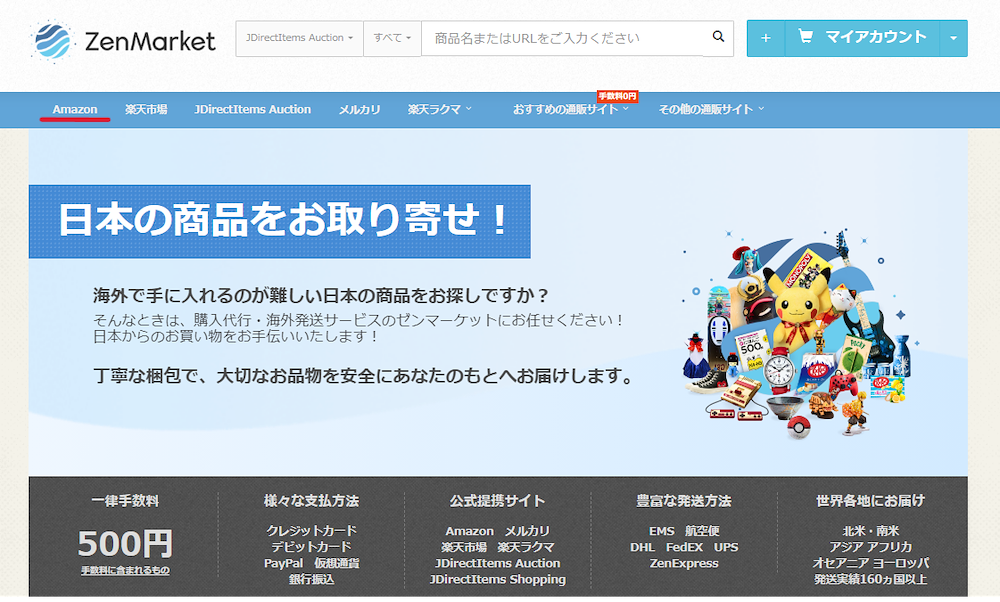Select the メルカリ tab
The image size is (1000, 602).
(359, 109)
